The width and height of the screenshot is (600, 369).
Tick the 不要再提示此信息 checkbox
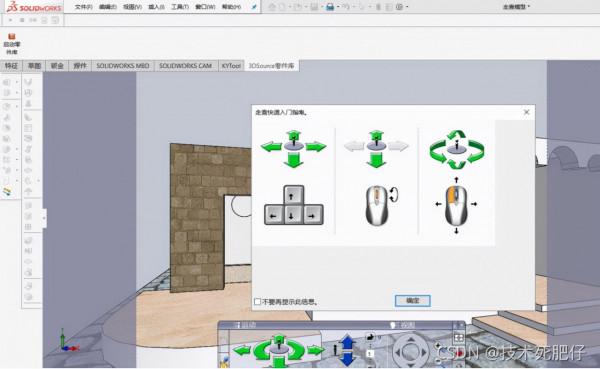258,302
